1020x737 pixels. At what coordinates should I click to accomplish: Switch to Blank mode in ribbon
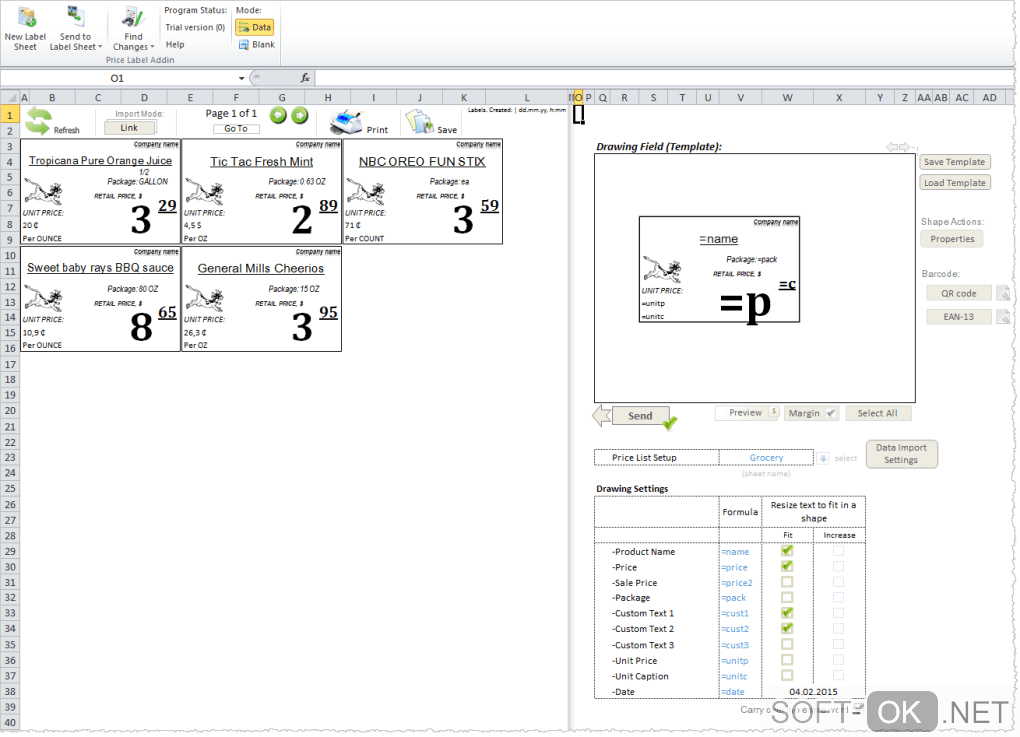coord(255,45)
